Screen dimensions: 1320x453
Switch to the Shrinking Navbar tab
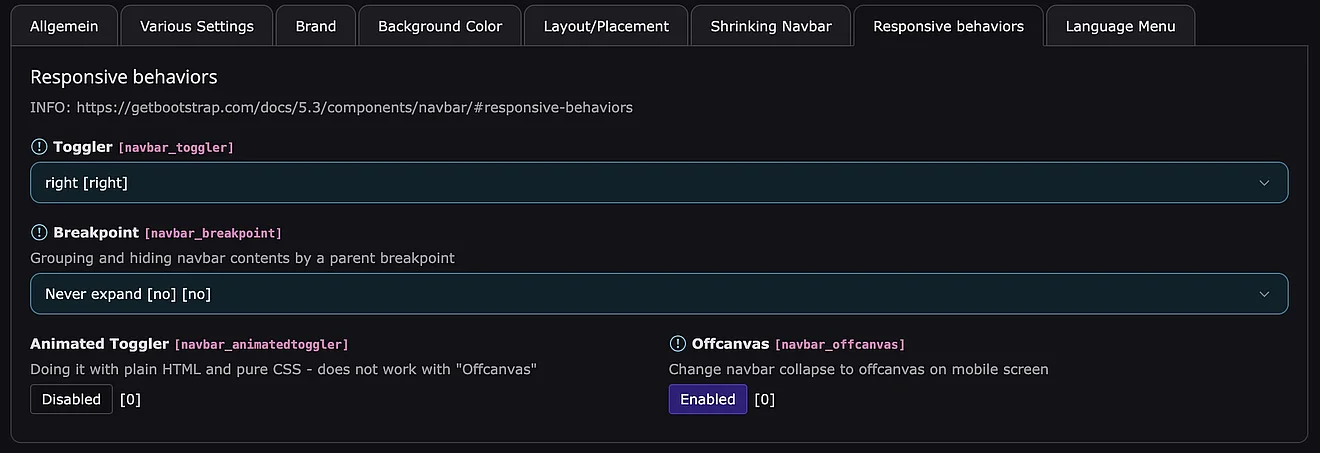coord(771,26)
